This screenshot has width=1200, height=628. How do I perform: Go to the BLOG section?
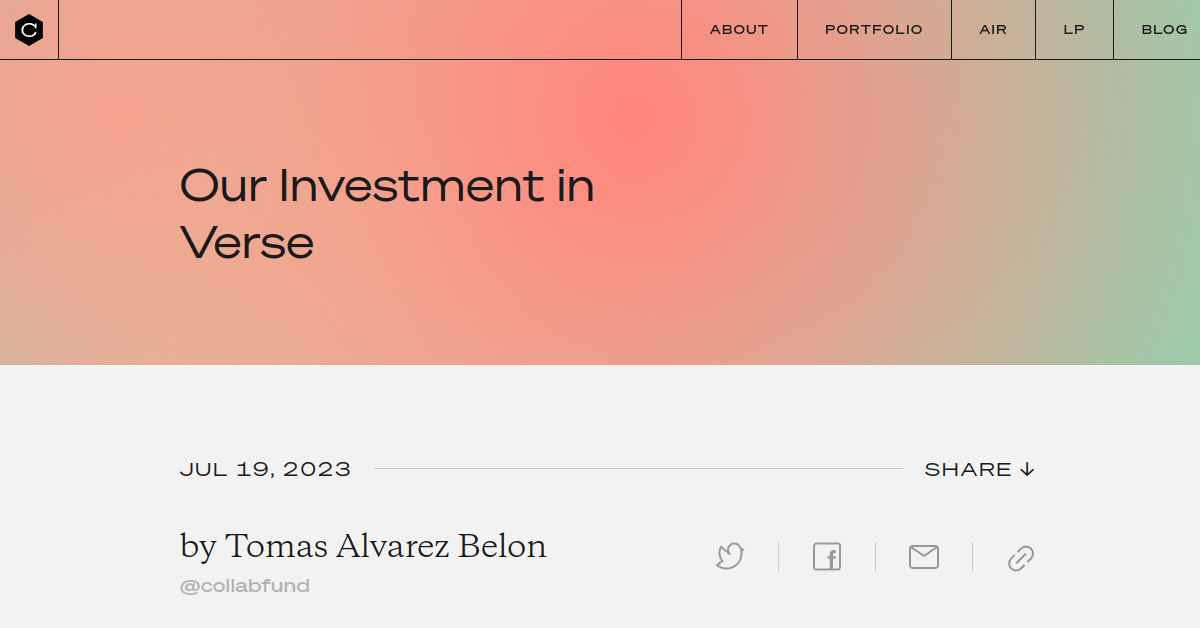(1163, 29)
